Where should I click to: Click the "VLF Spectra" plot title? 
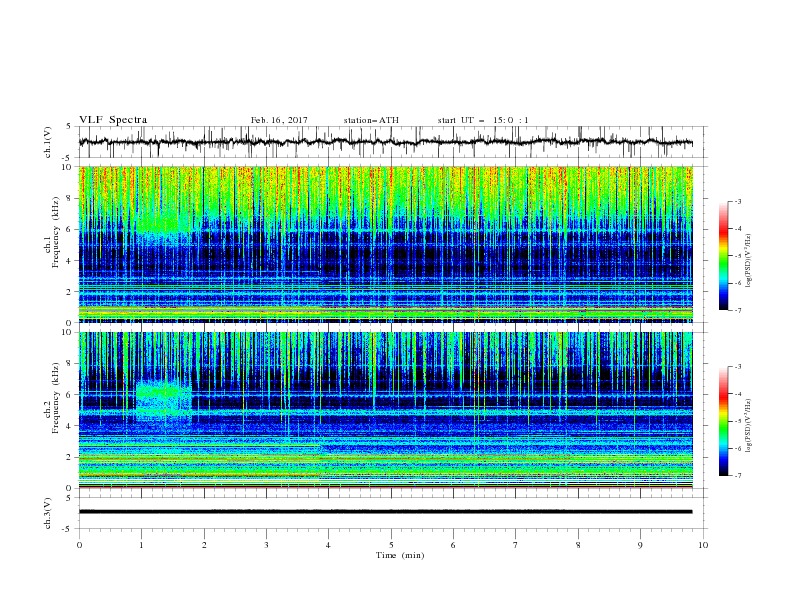click(x=113, y=120)
